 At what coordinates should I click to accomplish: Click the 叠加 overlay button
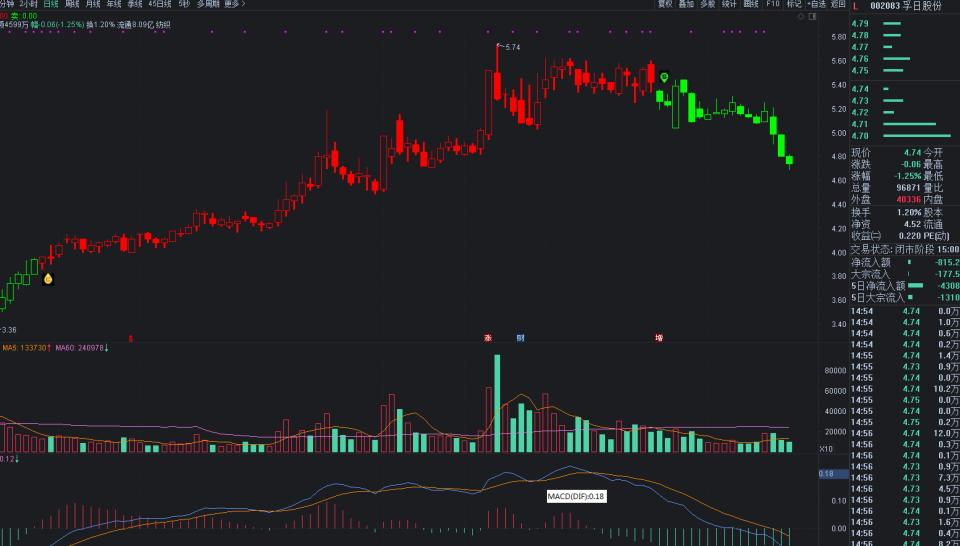(x=686, y=4)
